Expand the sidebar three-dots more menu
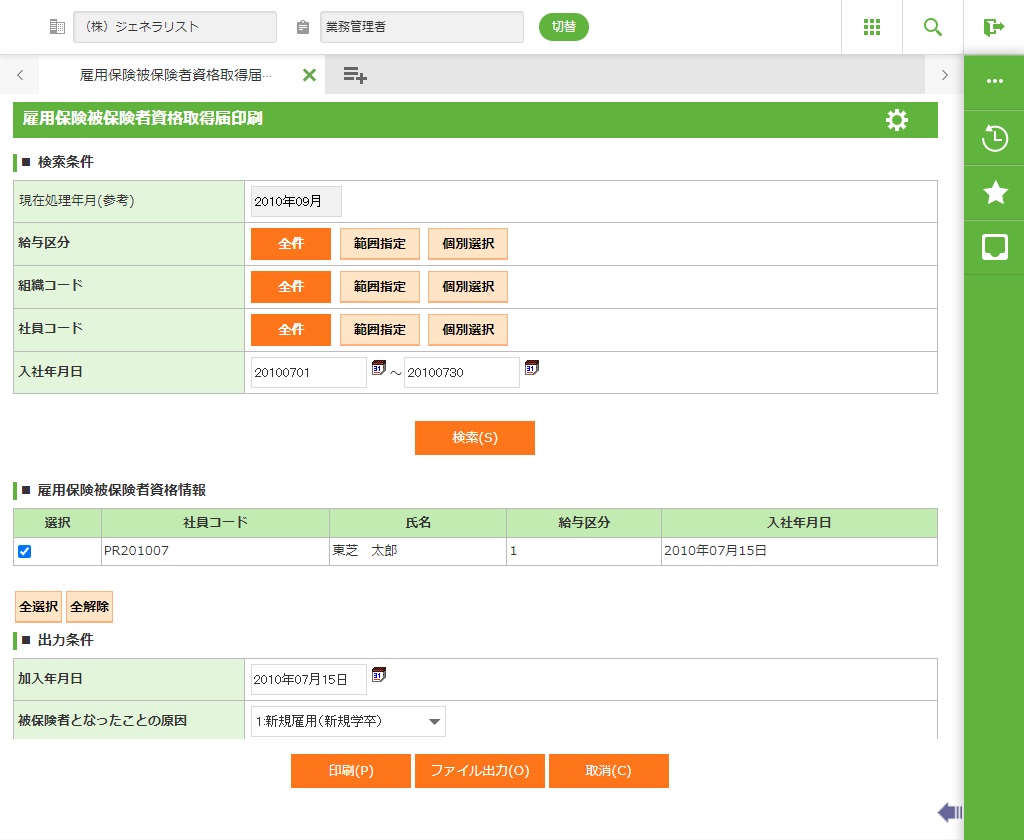The width and height of the screenshot is (1024, 840). [994, 81]
